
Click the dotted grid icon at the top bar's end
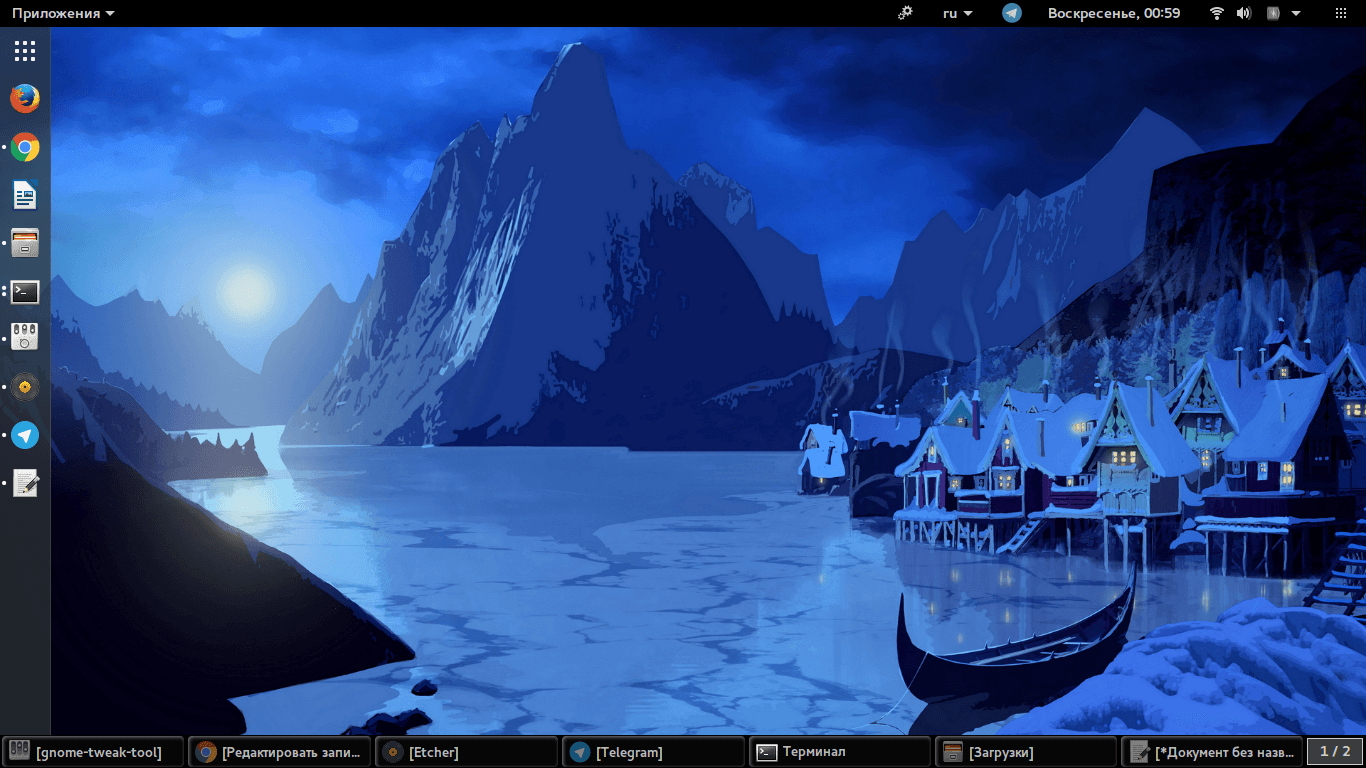[x=1343, y=13]
